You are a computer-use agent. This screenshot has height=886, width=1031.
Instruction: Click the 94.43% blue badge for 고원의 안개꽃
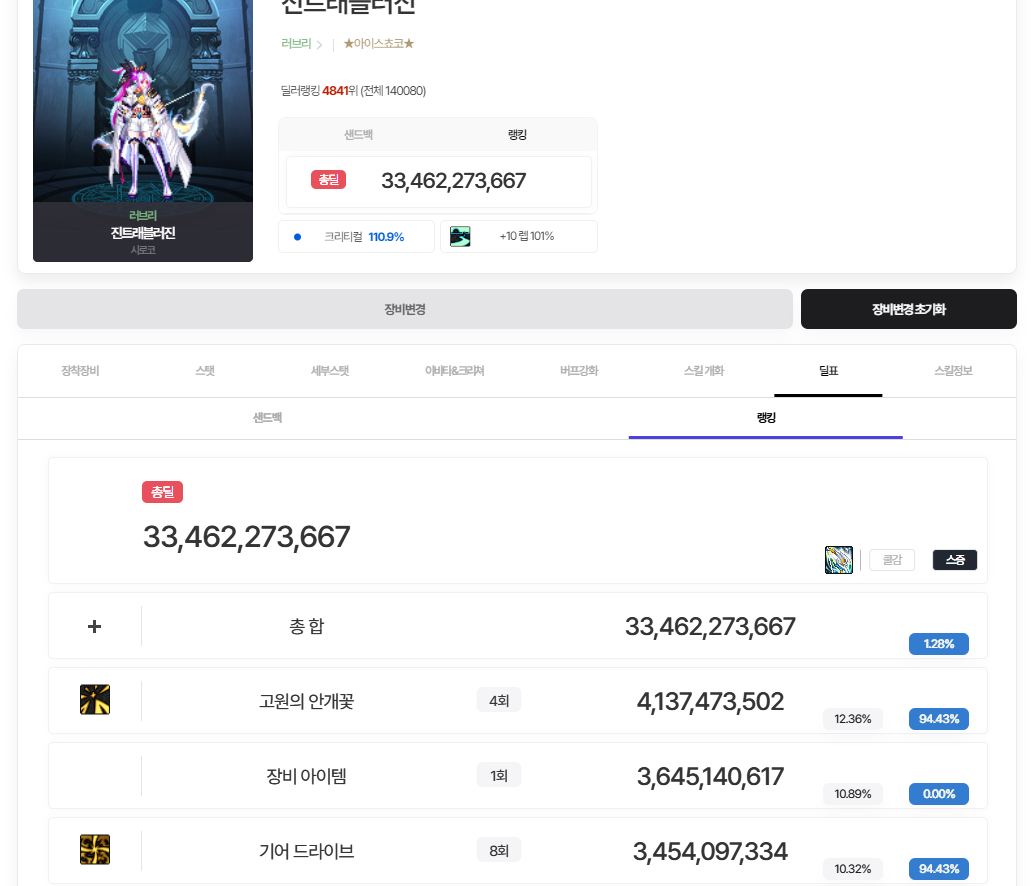938,719
